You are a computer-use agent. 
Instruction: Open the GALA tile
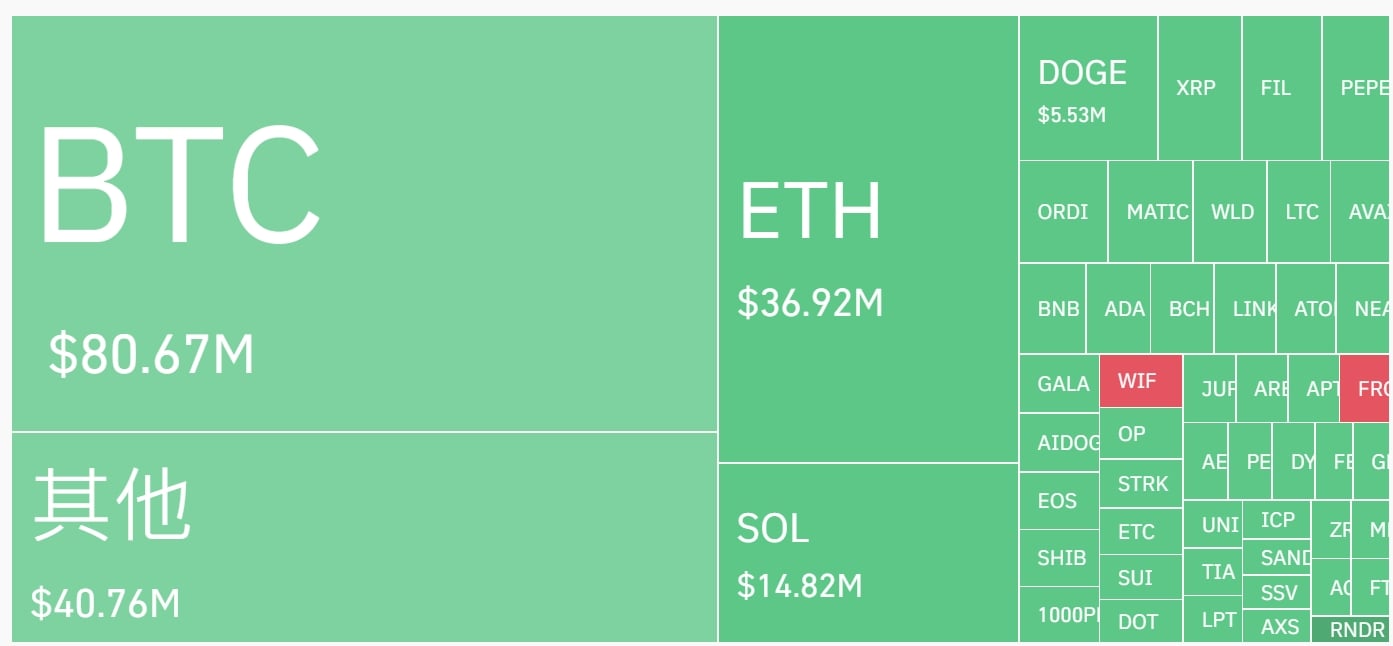tap(1060, 384)
